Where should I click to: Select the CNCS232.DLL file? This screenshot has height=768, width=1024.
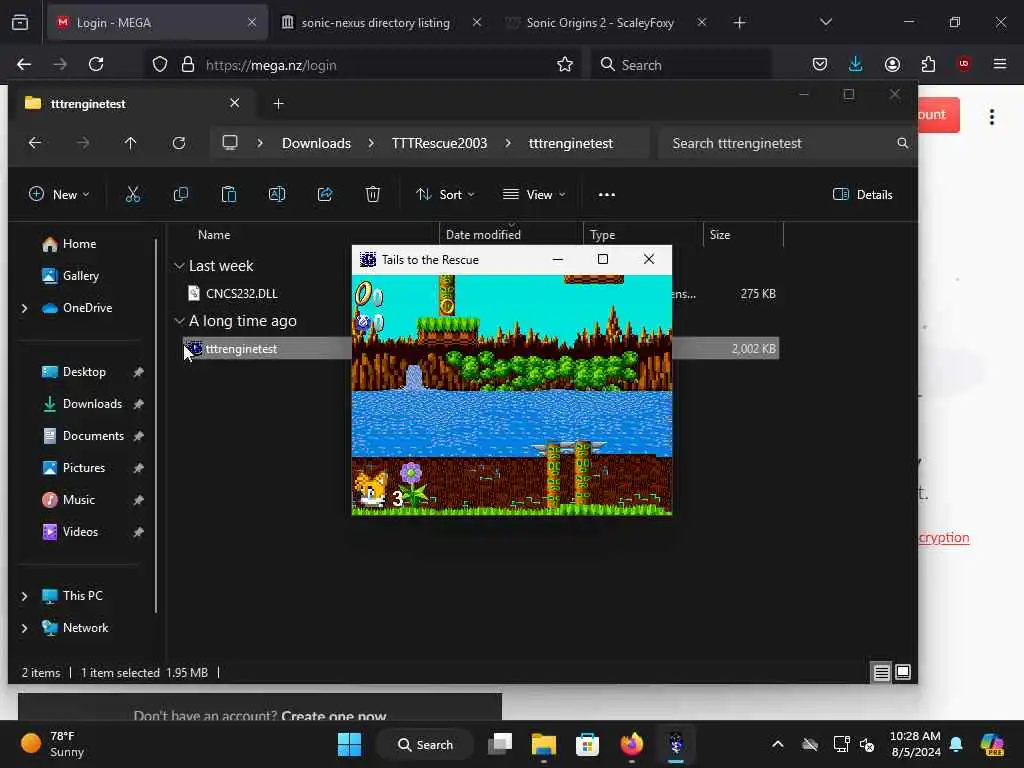click(x=242, y=293)
